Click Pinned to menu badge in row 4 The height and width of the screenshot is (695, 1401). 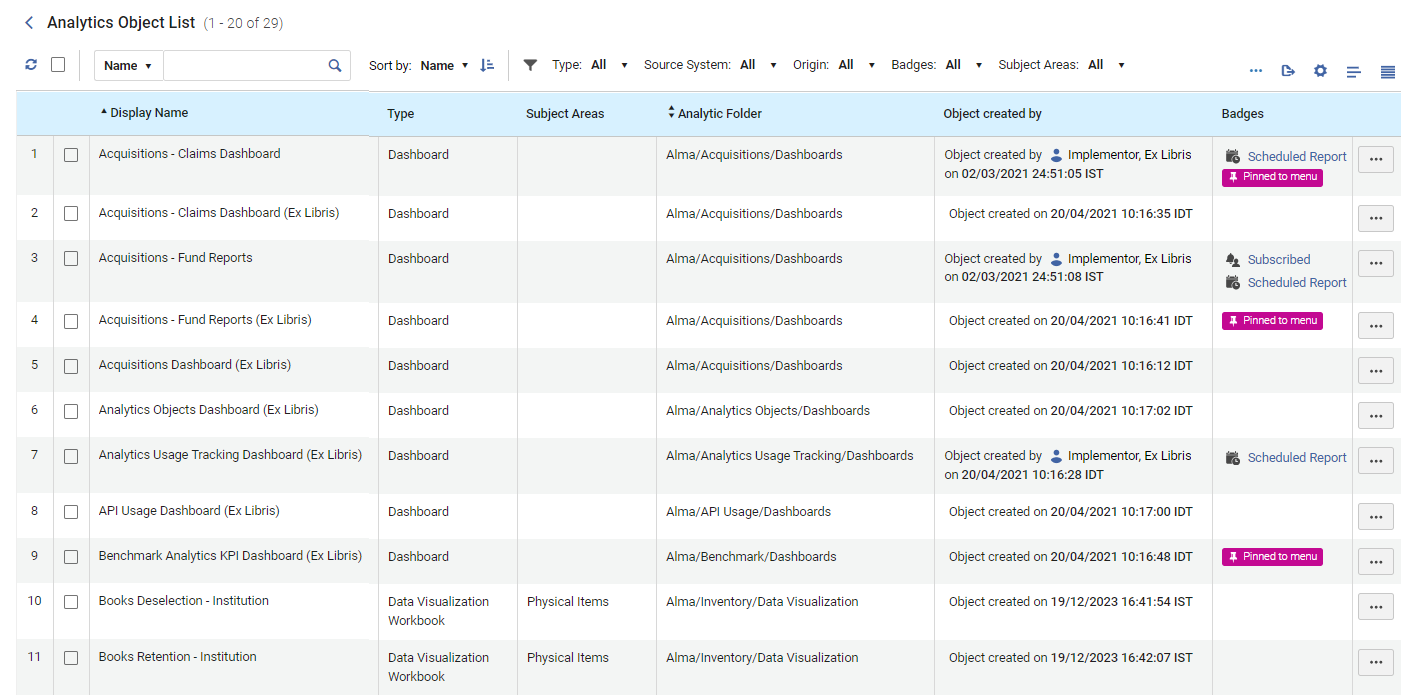(x=1272, y=321)
